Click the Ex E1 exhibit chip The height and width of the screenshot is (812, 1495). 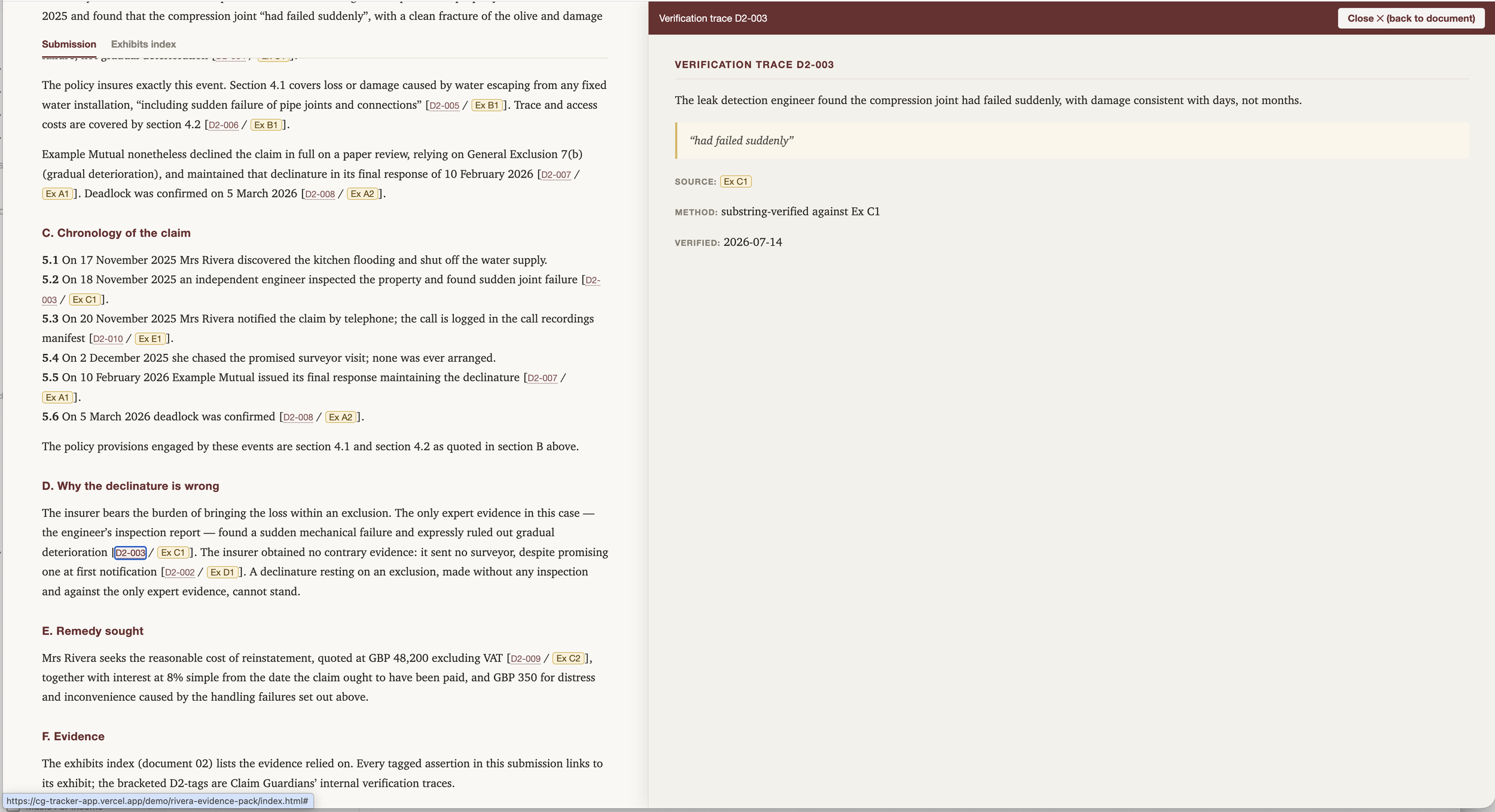[x=150, y=338]
